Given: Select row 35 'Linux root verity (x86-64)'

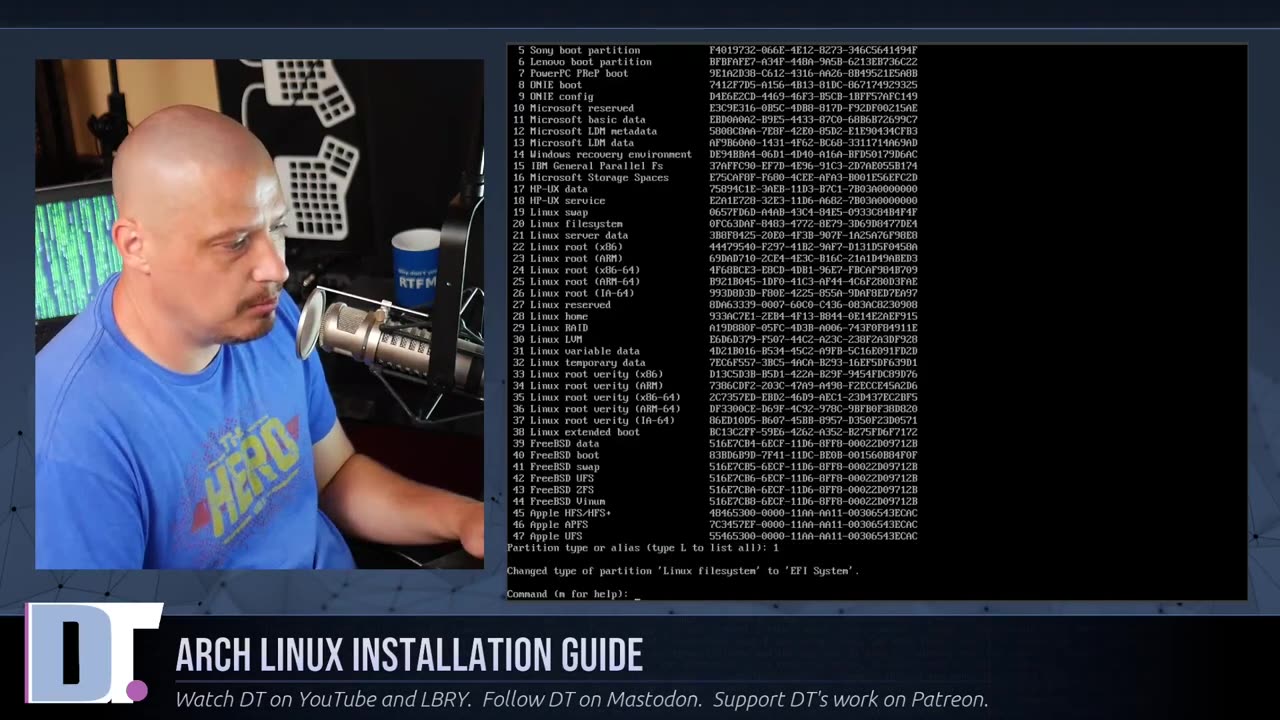Looking at the screenshot, I should 715,398.
